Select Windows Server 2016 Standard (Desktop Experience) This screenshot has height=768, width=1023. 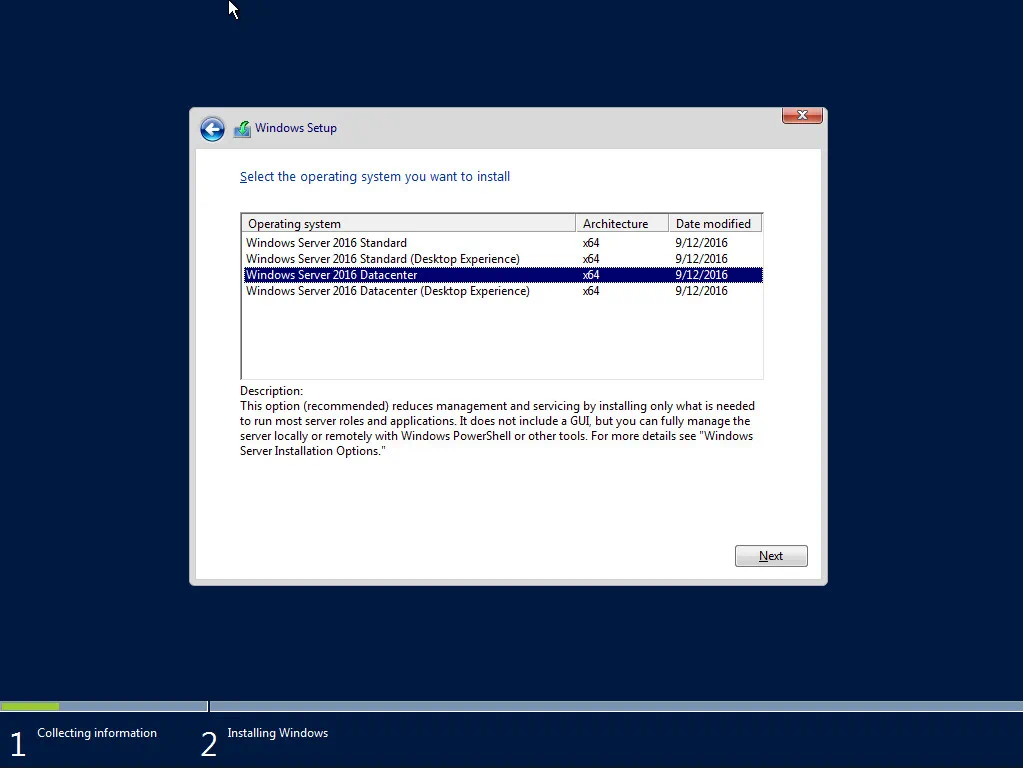(x=383, y=258)
